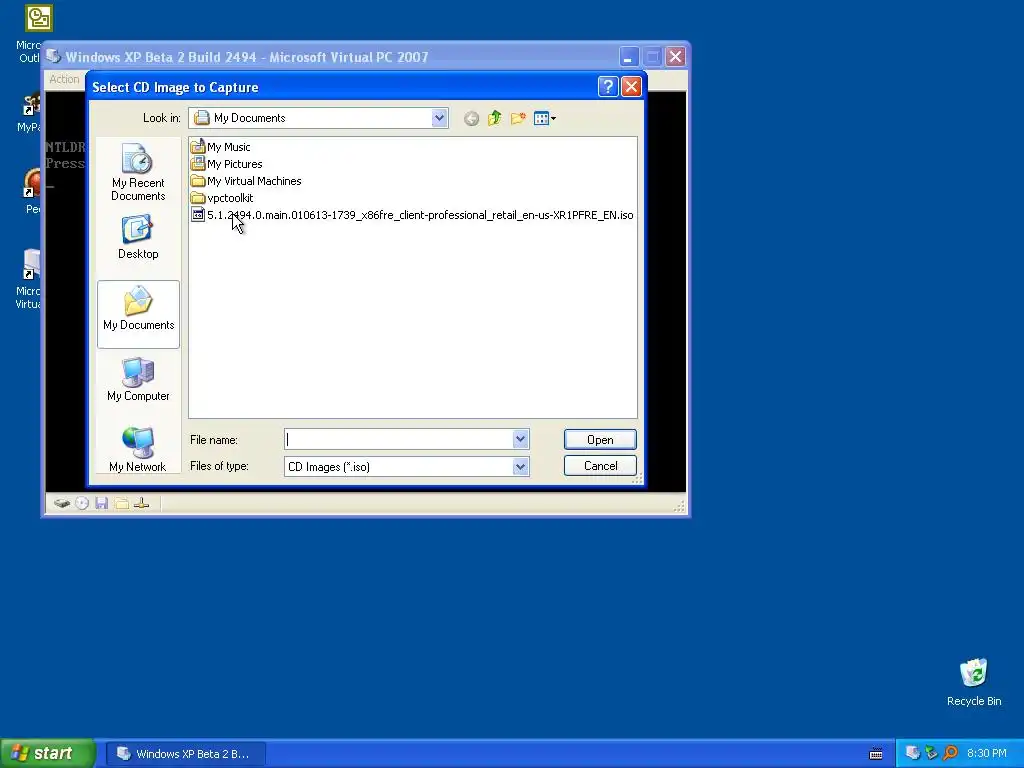The height and width of the screenshot is (768, 1024).
Task: Click the File name input field
Action: 399,440
